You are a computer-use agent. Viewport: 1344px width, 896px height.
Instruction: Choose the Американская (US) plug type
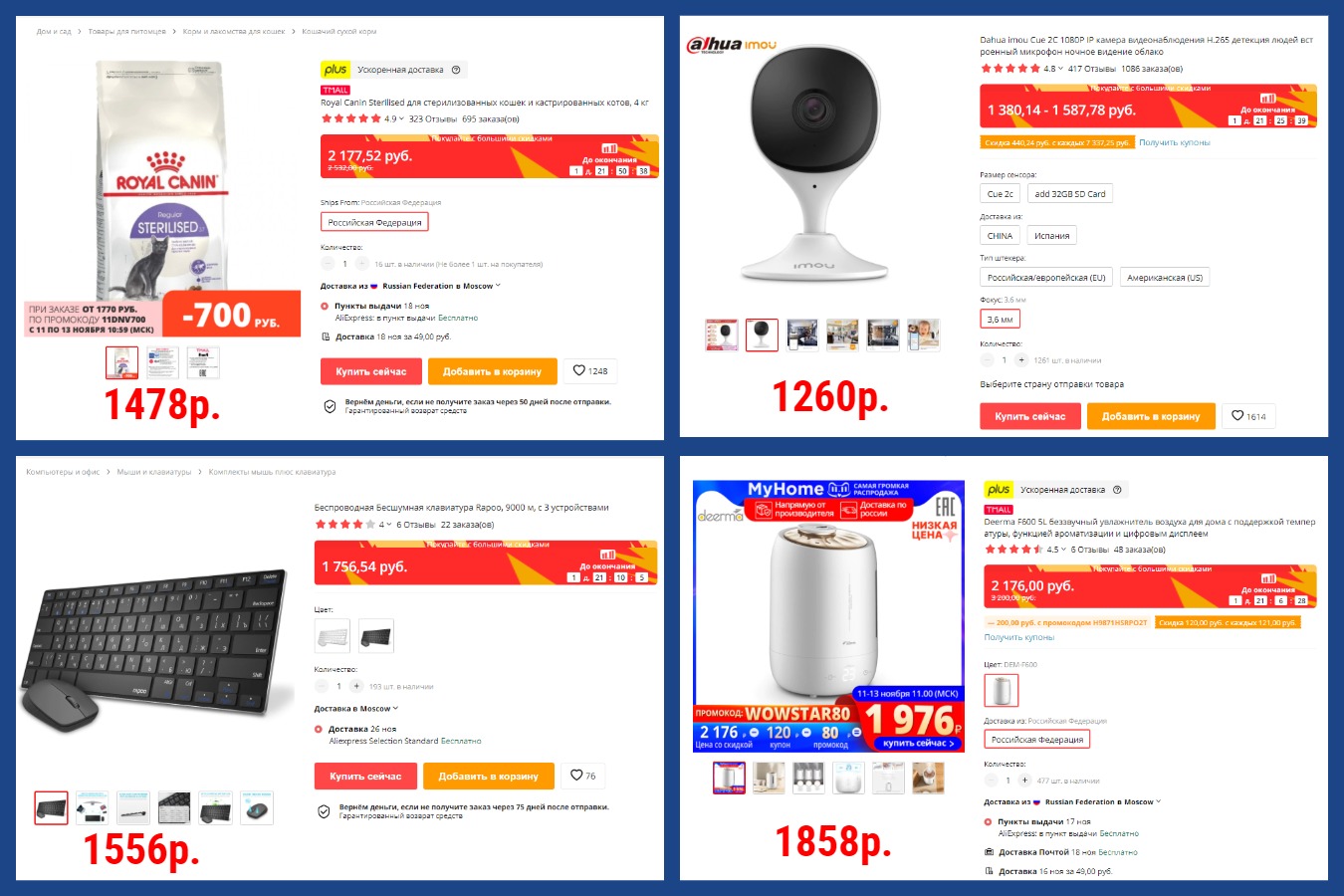1165,278
